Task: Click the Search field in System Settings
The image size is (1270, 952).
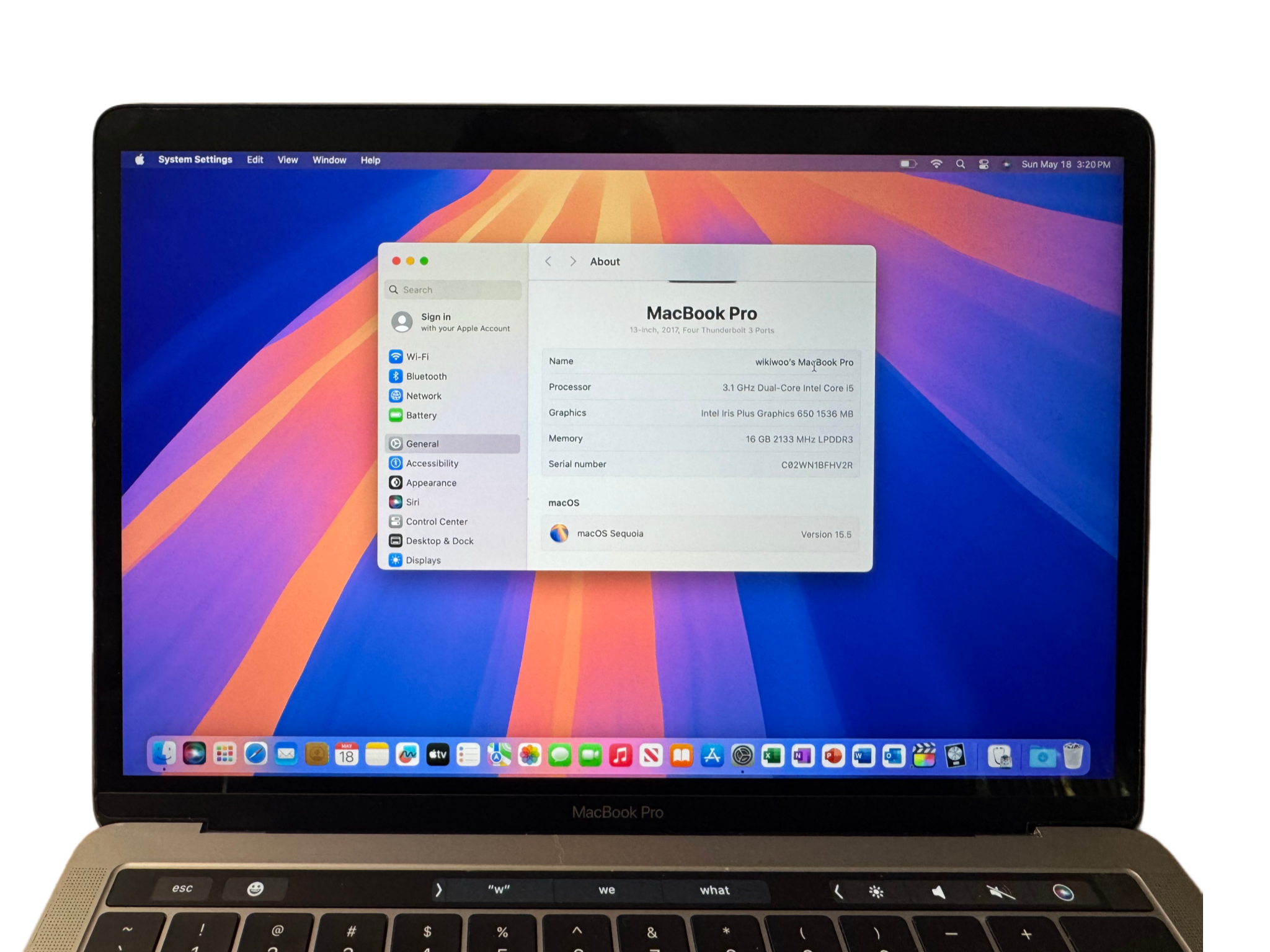Action: pyautogui.click(x=453, y=289)
